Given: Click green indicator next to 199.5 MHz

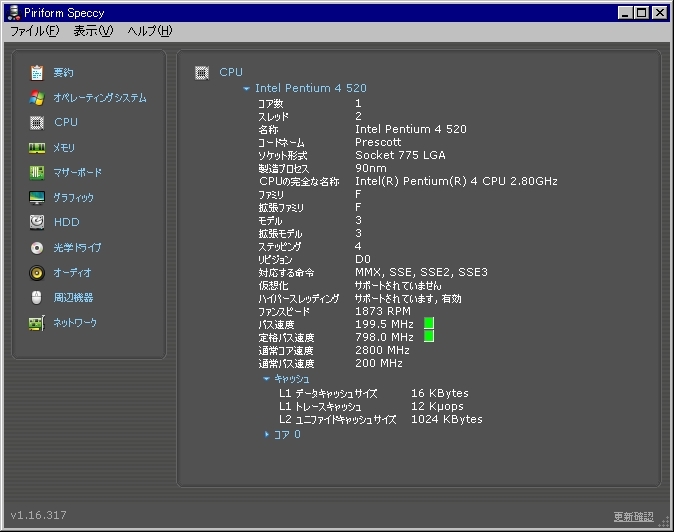Looking at the screenshot, I should point(429,324).
